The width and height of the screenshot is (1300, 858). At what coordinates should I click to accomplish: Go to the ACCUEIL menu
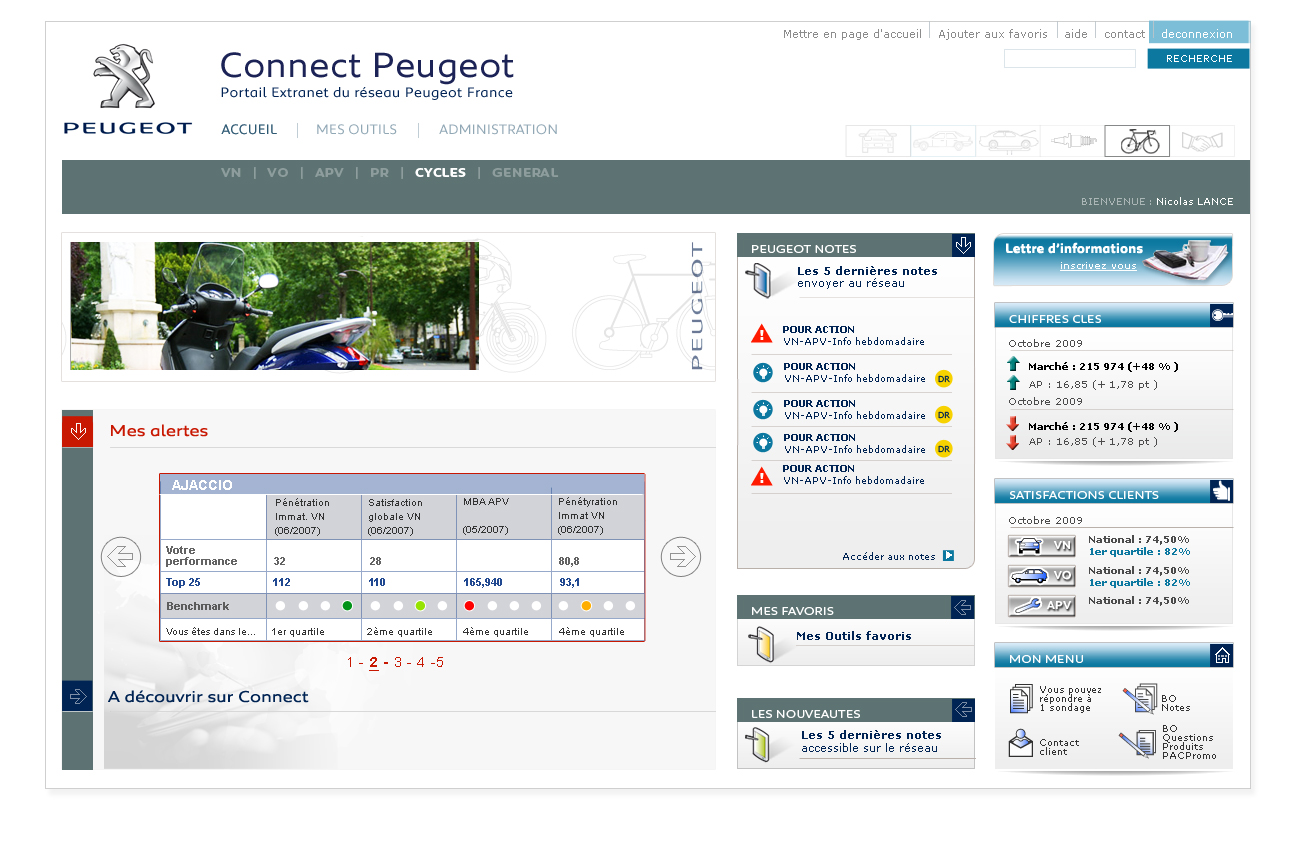tap(249, 130)
